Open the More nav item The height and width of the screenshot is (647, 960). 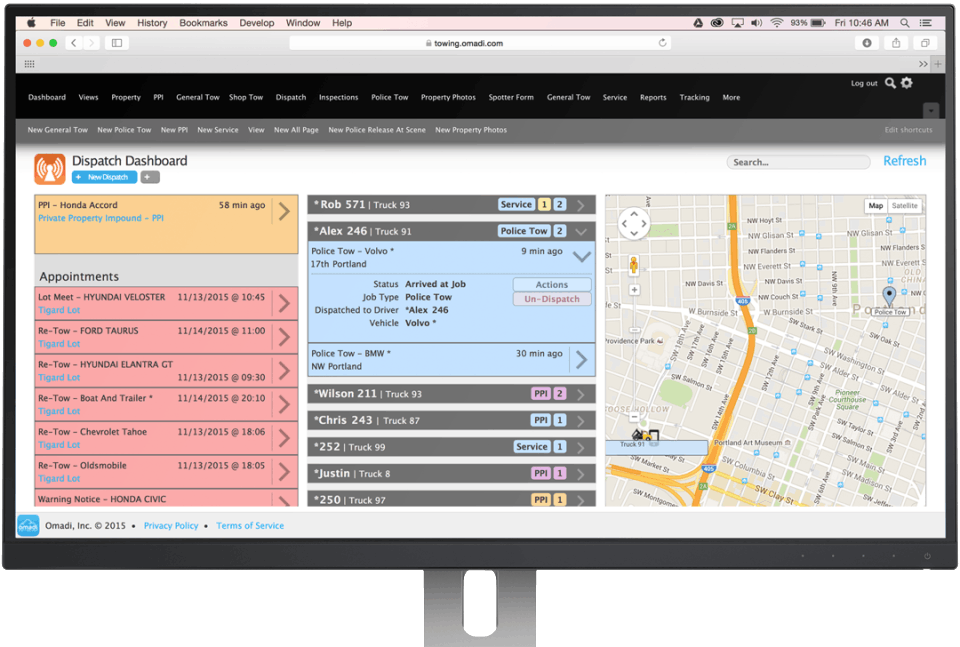tap(731, 97)
